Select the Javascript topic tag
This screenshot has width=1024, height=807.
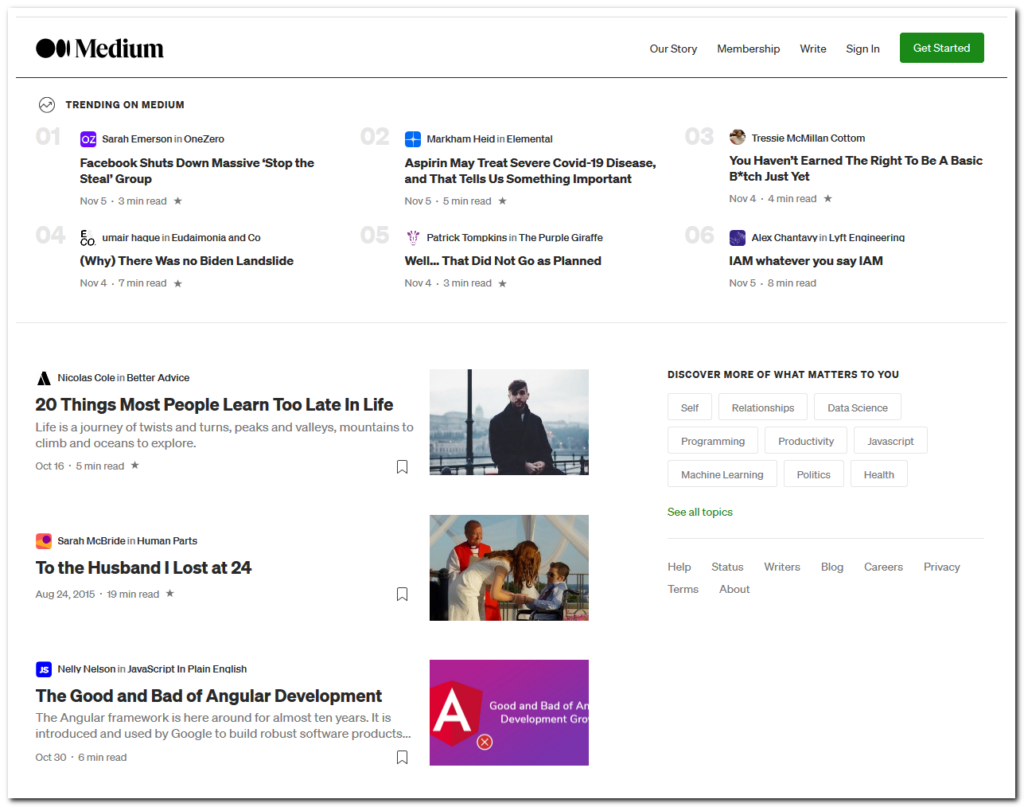891,441
